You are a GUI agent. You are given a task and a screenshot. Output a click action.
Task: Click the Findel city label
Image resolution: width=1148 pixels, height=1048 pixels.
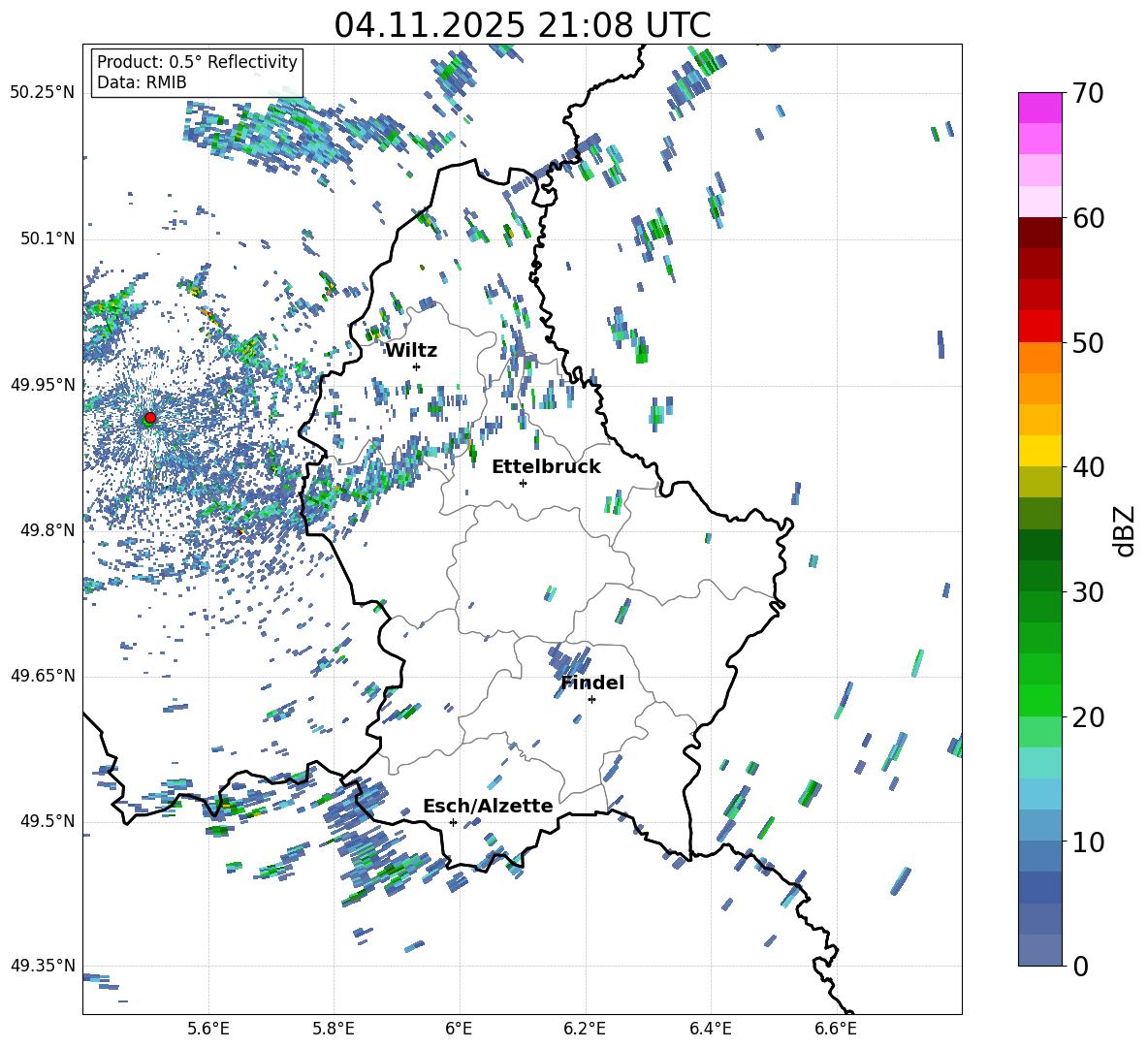tap(592, 683)
